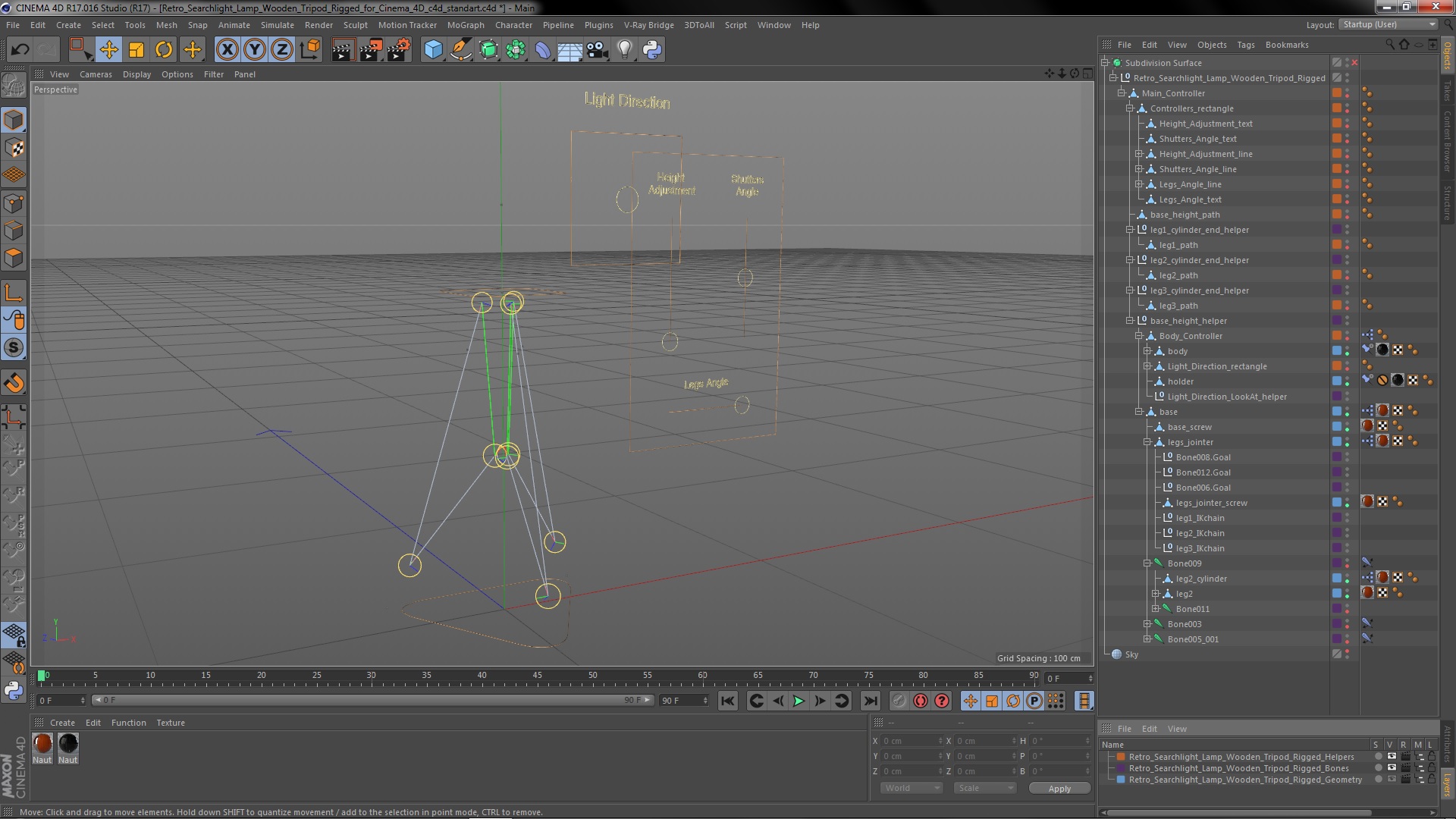Expand the Bone003 joint
The image size is (1456, 819).
[x=1147, y=624]
